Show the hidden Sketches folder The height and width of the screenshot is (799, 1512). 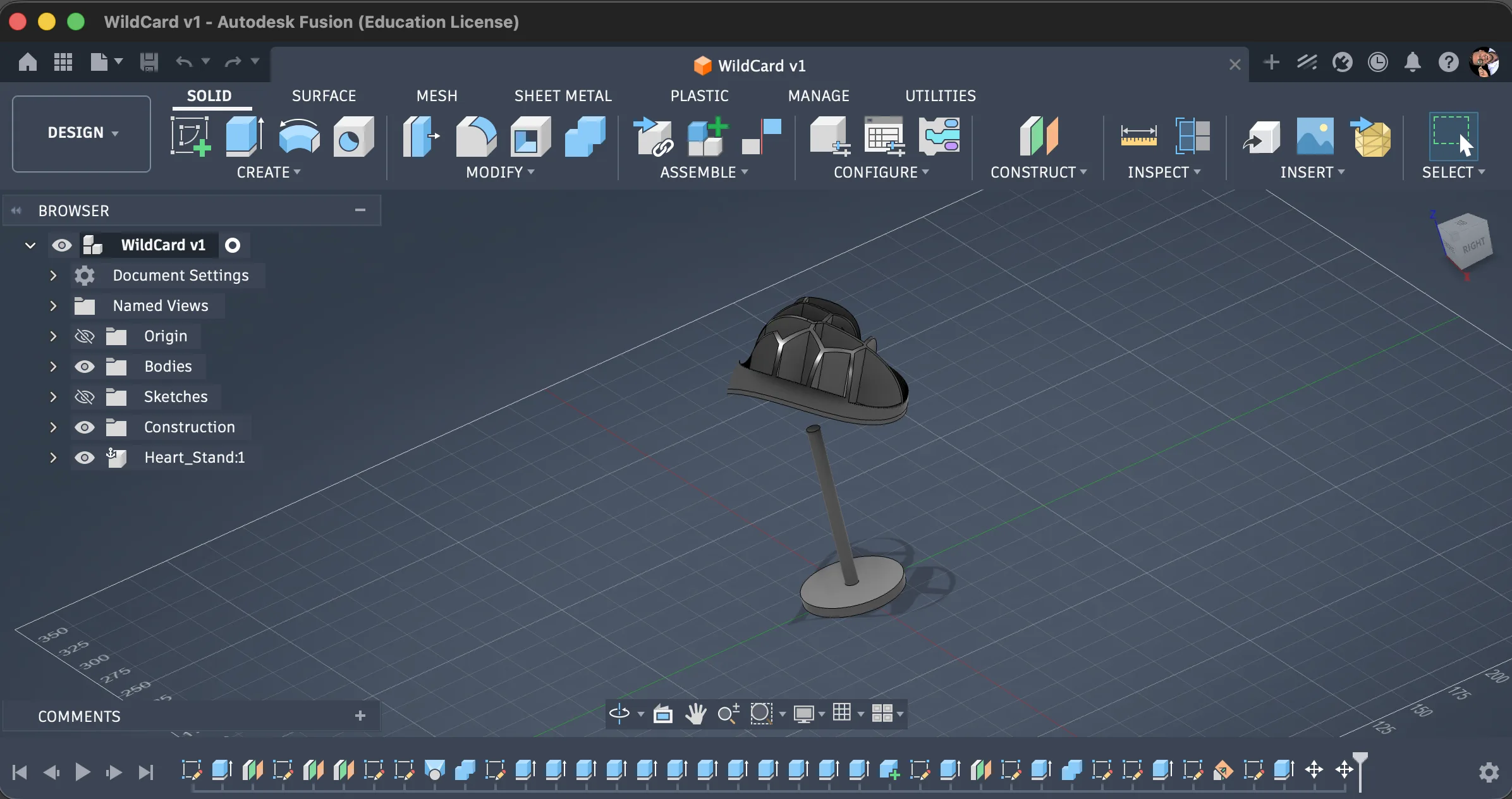[84, 397]
